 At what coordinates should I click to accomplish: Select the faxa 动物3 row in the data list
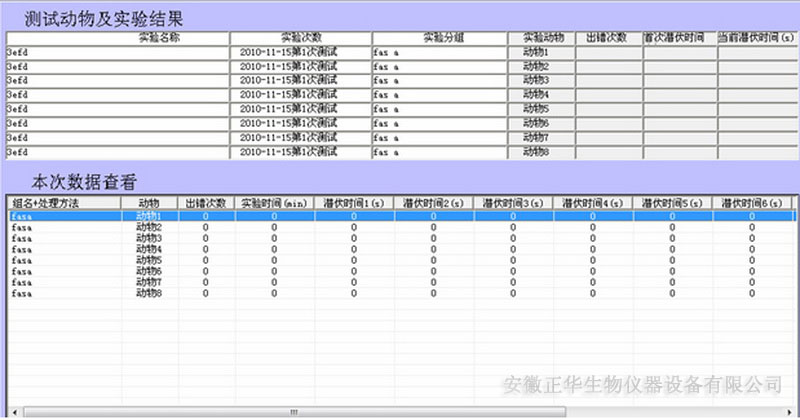tap(402, 238)
